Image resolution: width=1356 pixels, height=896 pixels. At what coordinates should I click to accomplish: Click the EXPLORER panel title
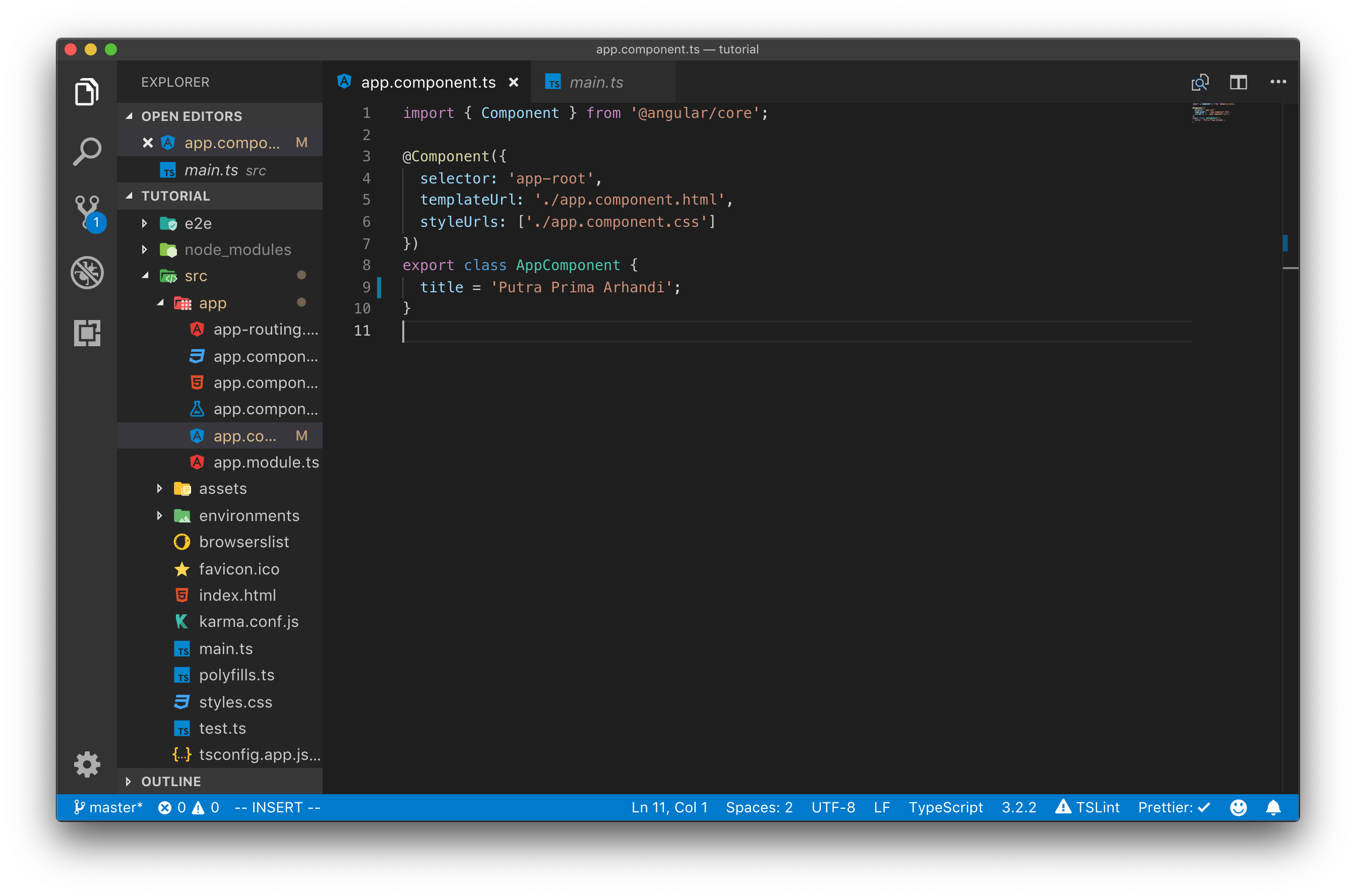click(175, 82)
